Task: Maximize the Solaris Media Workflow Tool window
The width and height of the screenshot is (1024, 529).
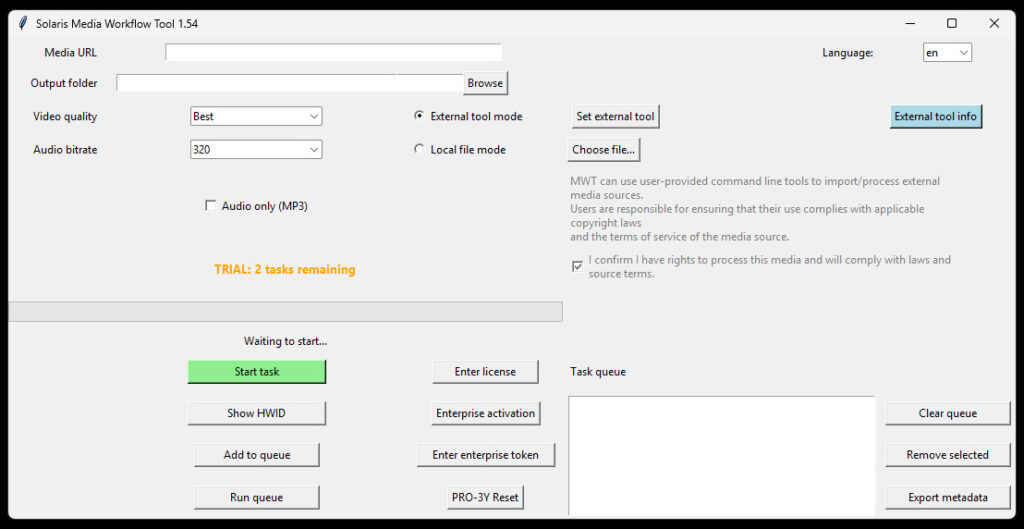Action: pyautogui.click(x=951, y=23)
